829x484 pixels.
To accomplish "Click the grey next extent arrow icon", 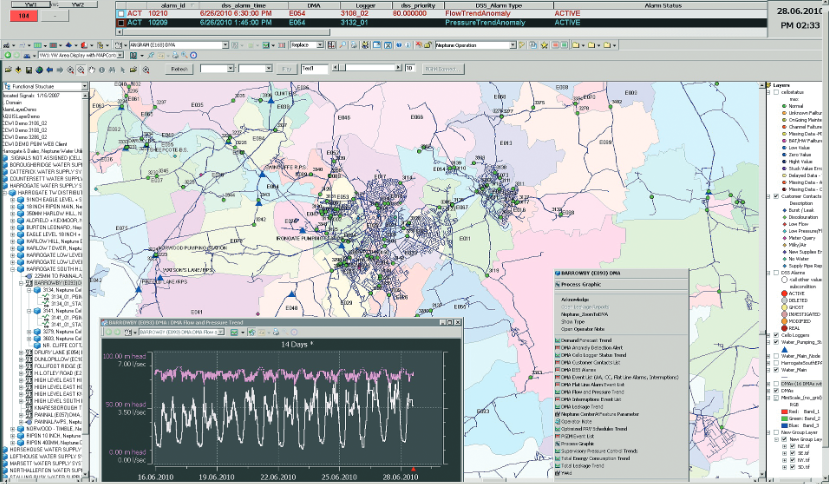I will 60,69.
